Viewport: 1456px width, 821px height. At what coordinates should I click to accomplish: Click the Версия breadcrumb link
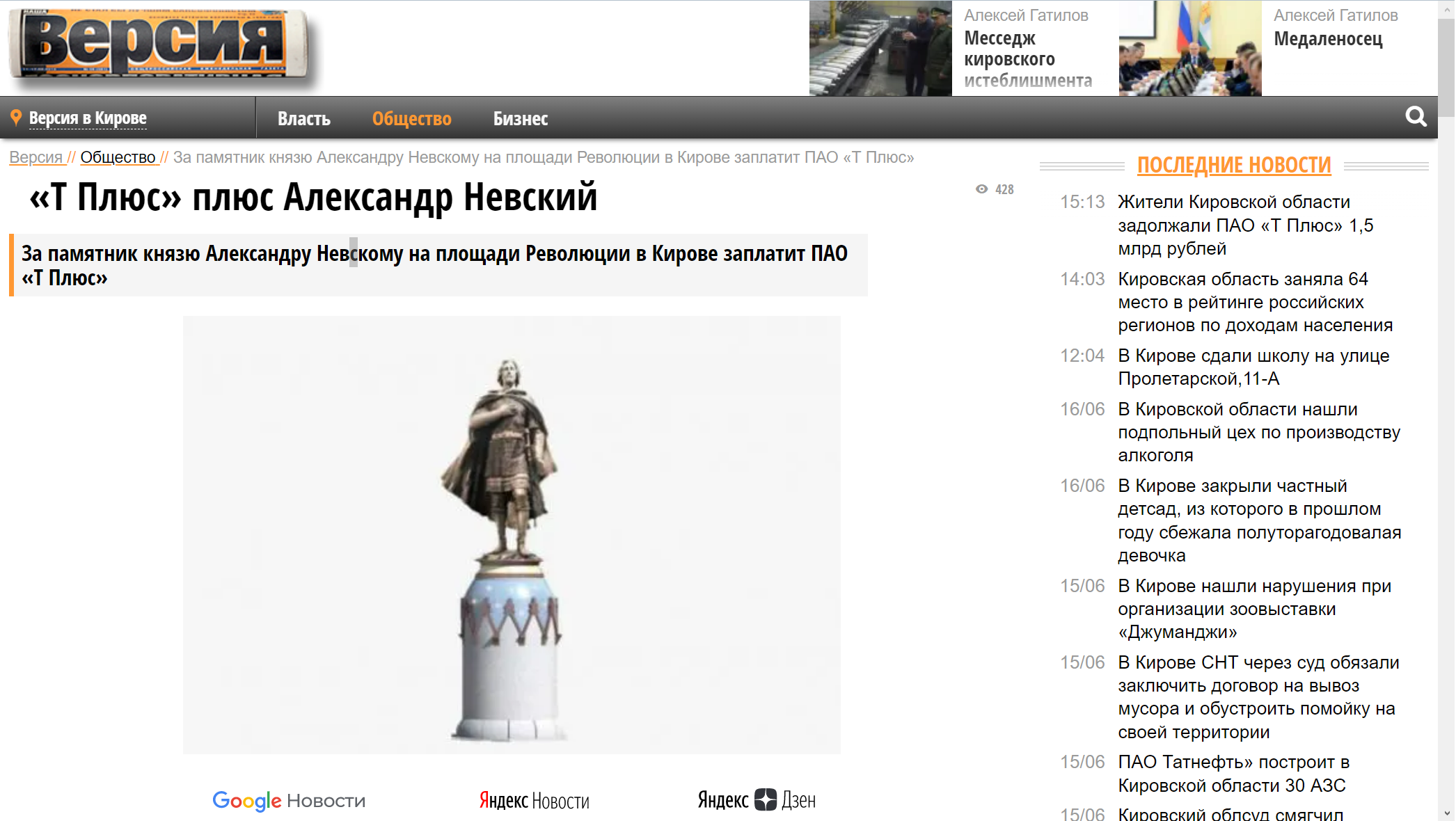(36, 157)
